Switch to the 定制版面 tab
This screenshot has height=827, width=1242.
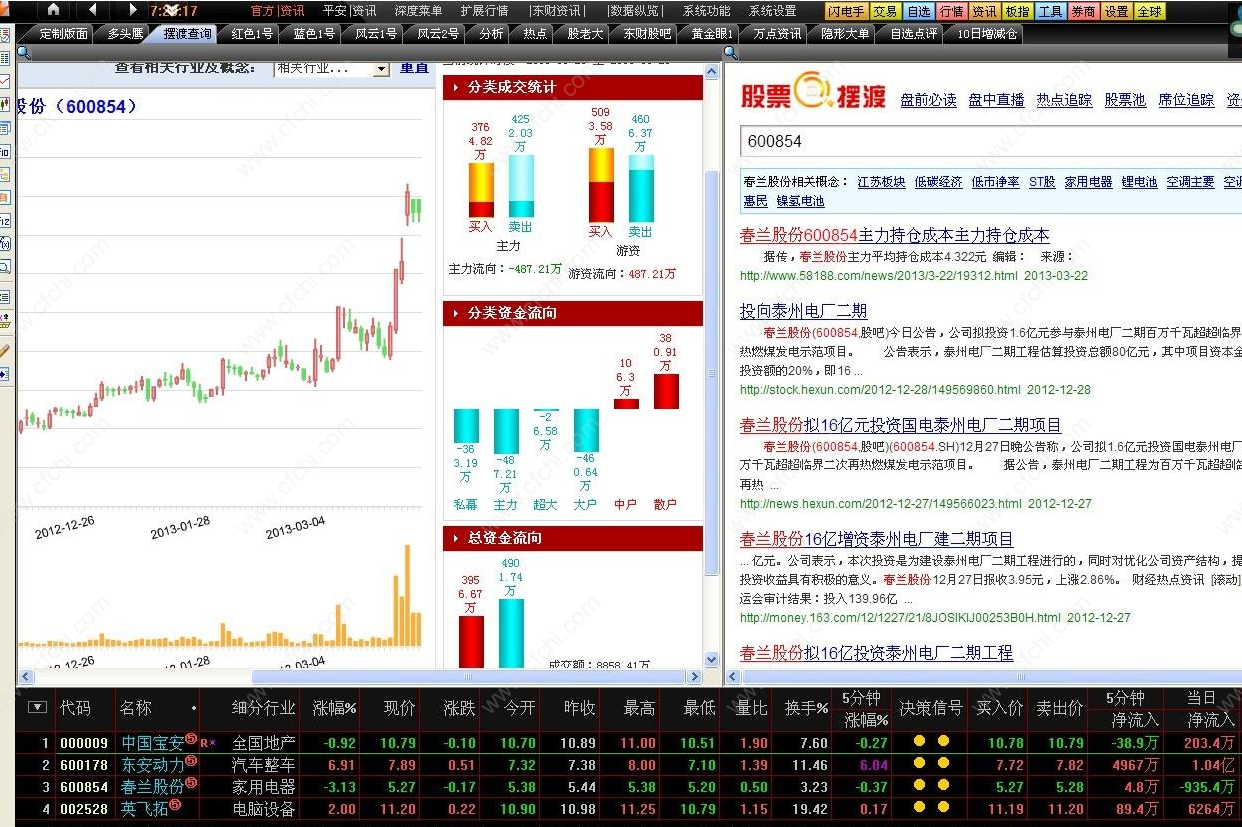coord(64,33)
